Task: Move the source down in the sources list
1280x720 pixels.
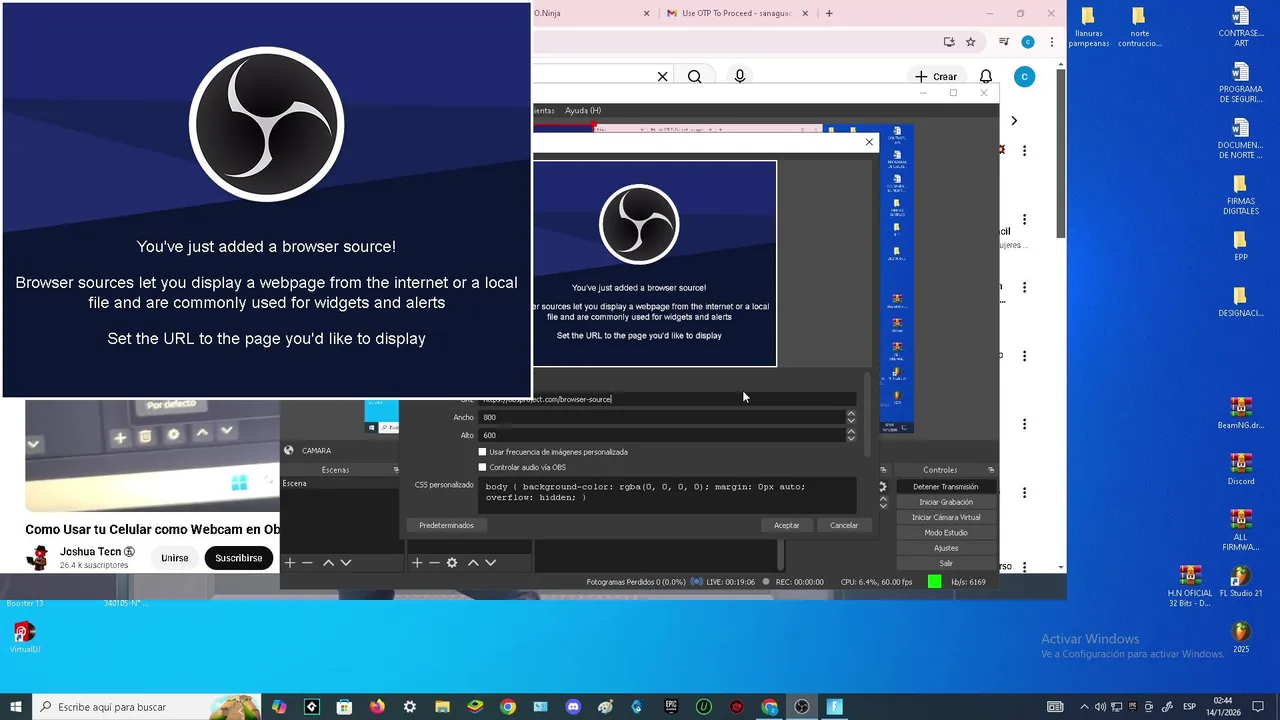Action: (491, 563)
